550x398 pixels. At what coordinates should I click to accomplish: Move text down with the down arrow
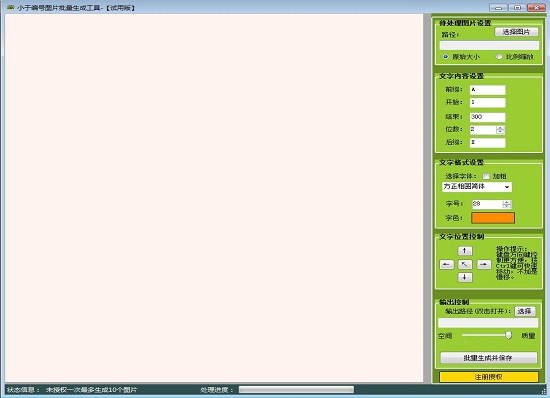coord(465,277)
